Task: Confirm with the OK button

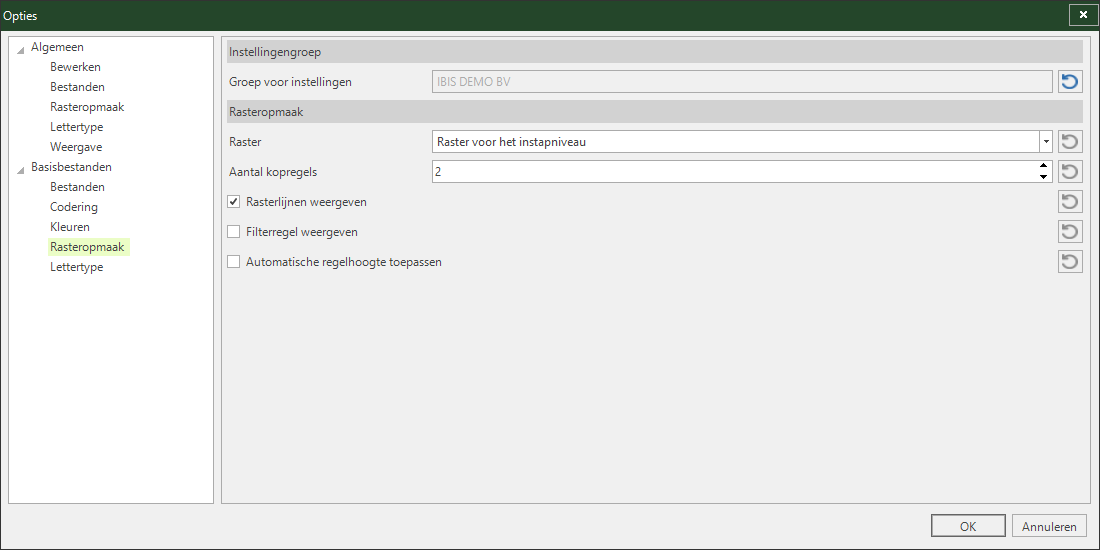Action: (x=968, y=527)
